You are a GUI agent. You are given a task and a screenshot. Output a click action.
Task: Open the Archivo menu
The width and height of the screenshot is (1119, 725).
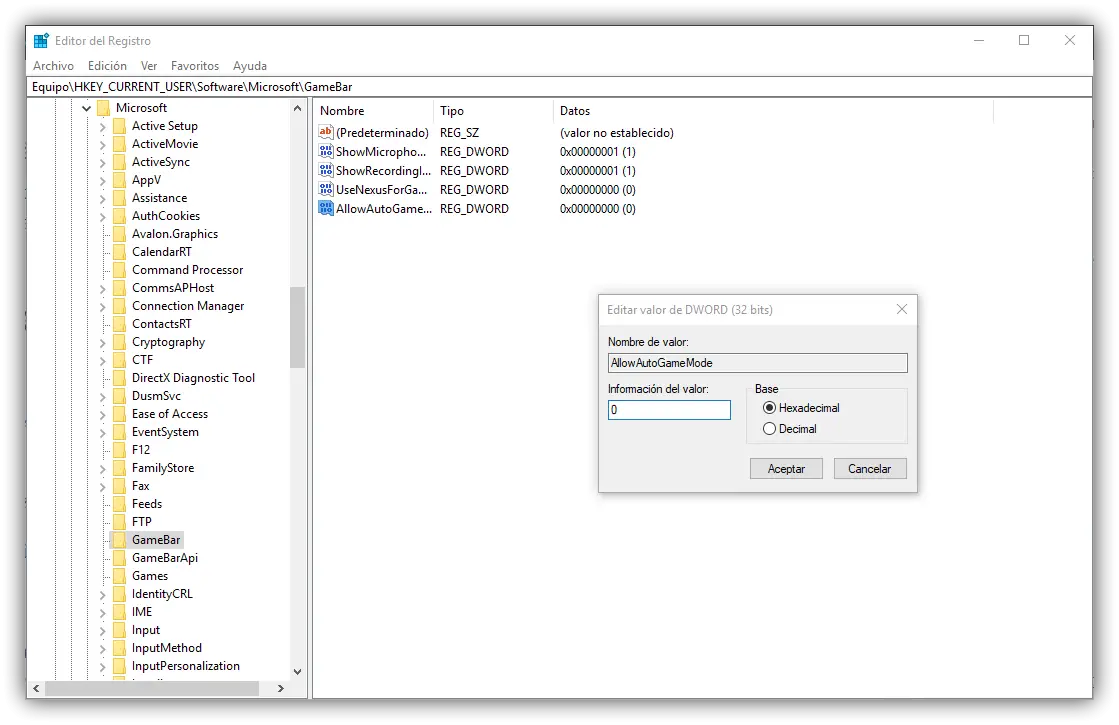click(x=54, y=66)
